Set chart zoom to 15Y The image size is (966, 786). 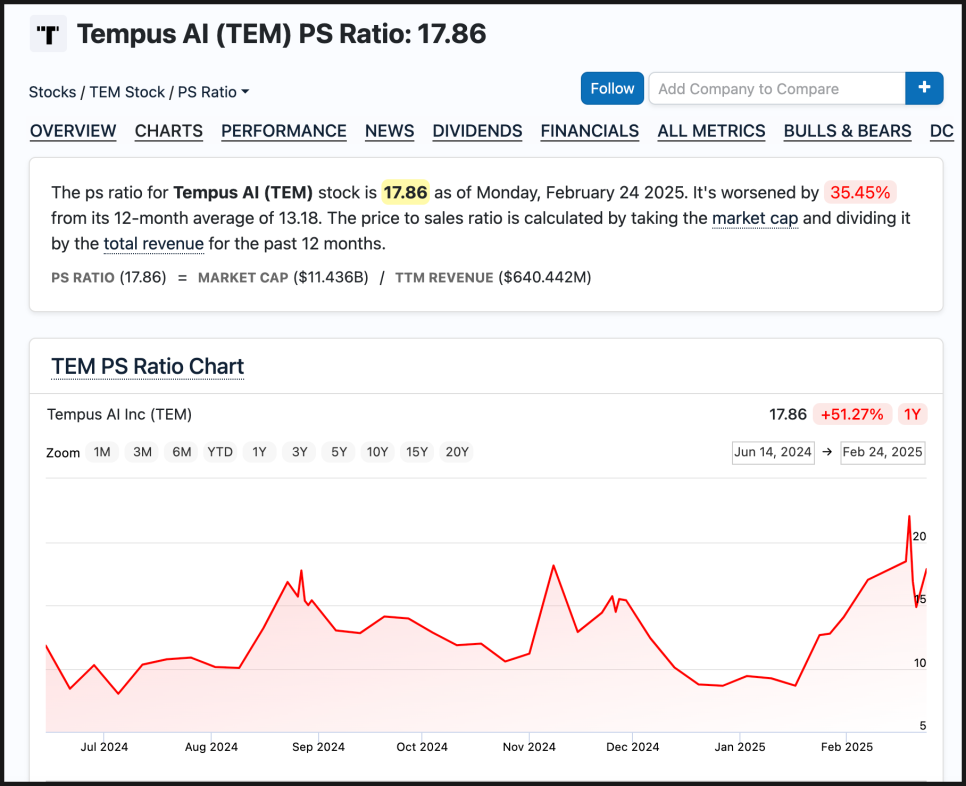coord(417,452)
